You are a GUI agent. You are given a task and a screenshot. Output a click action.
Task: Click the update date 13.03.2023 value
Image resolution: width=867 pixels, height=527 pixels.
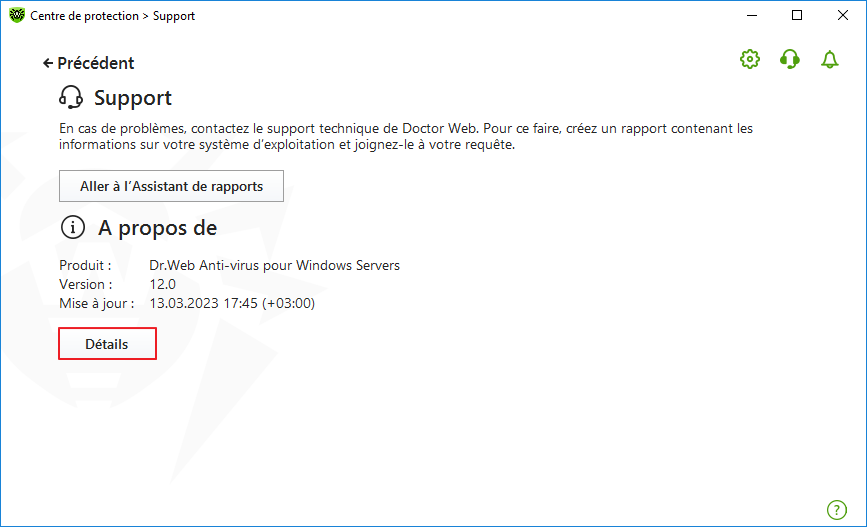pyautogui.click(x=232, y=303)
